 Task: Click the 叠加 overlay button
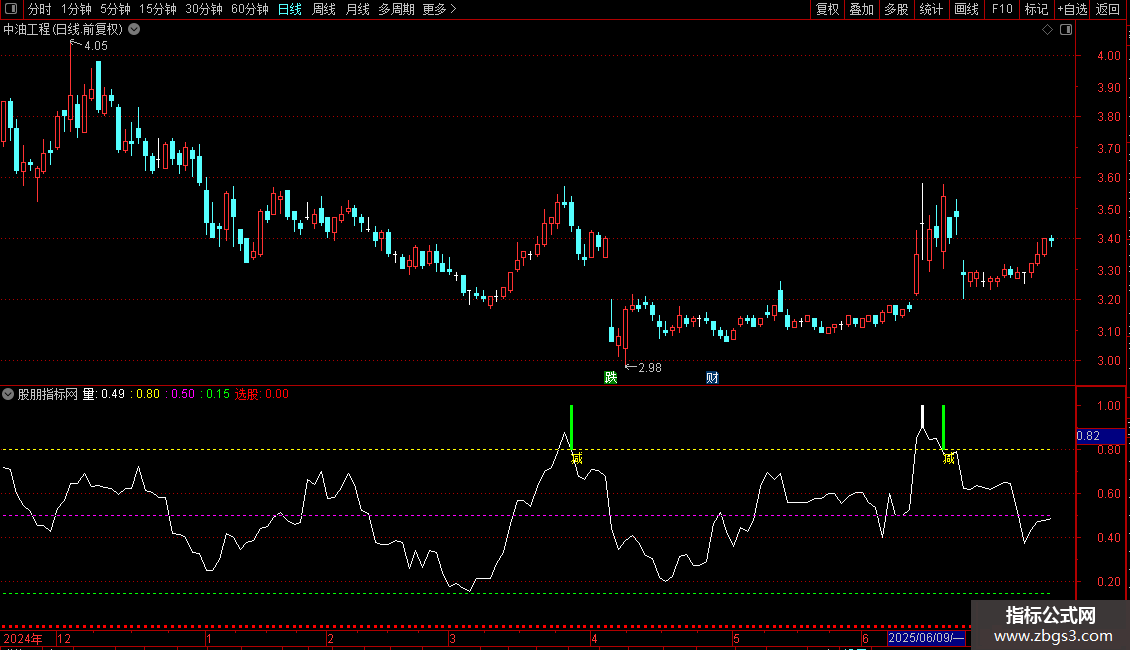(x=861, y=9)
